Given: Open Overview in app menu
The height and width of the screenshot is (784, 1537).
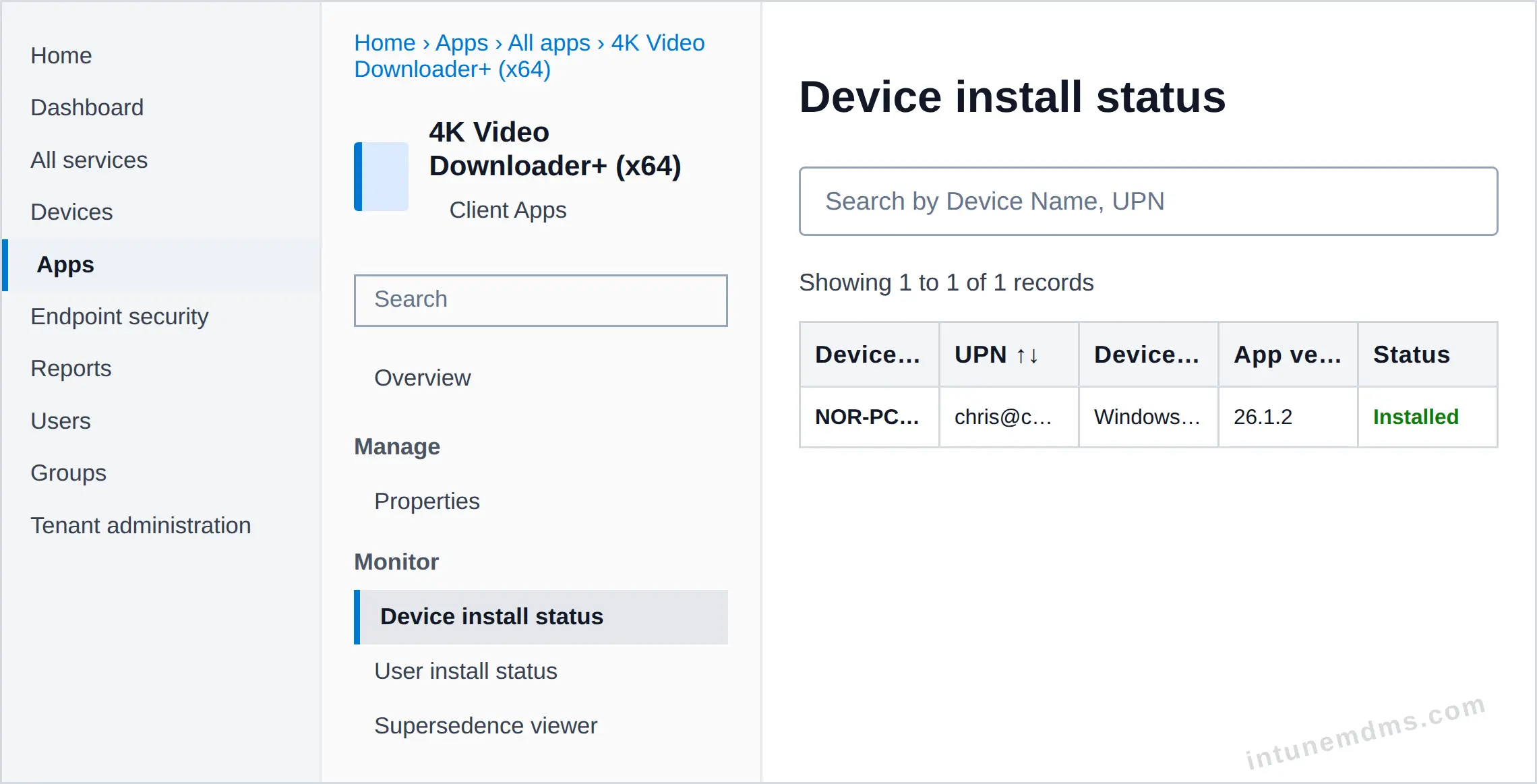Looking at the screenshot, I should [422, 378].
